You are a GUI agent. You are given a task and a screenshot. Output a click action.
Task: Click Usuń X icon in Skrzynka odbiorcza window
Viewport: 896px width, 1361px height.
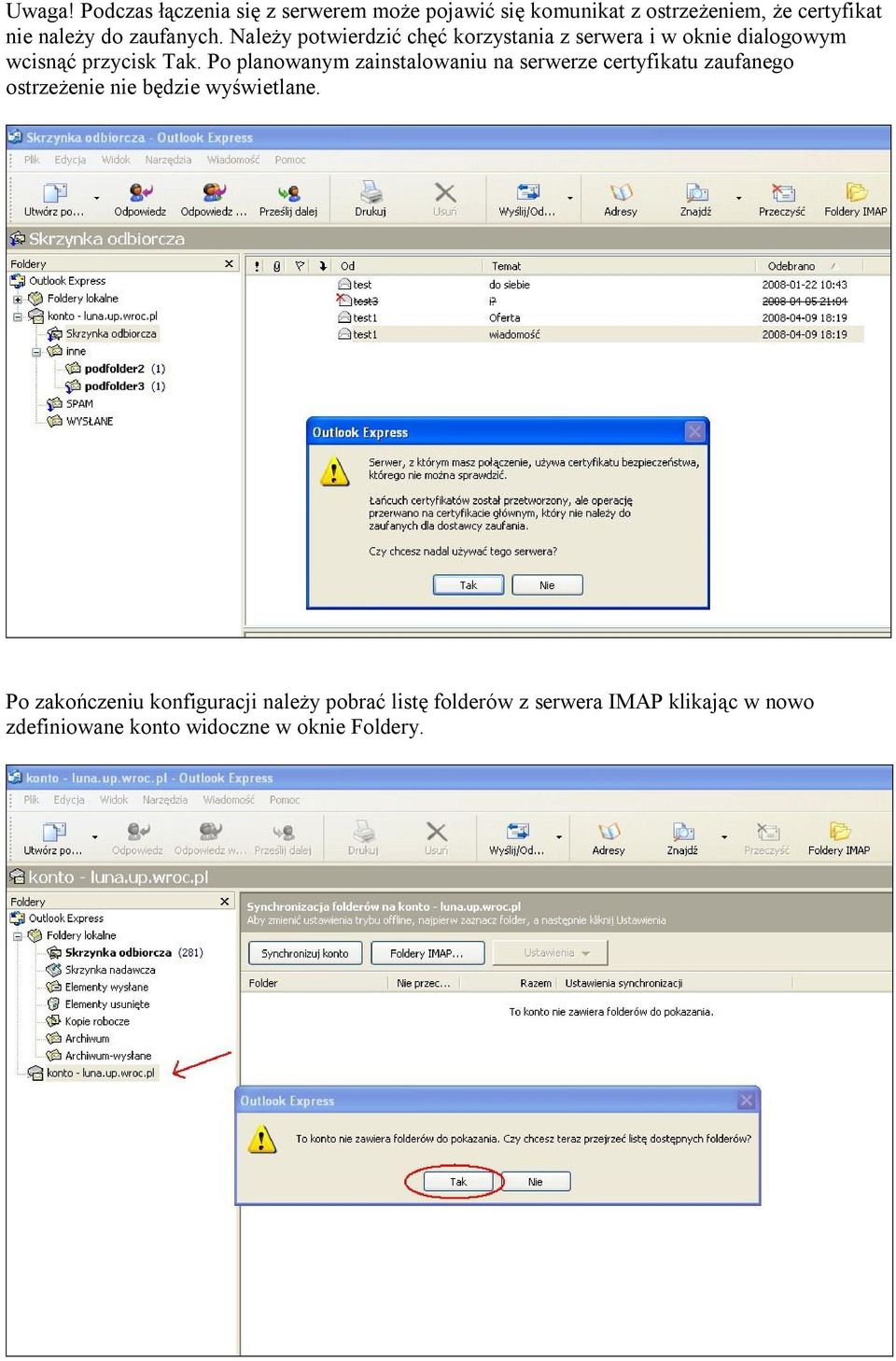point(445,192)
